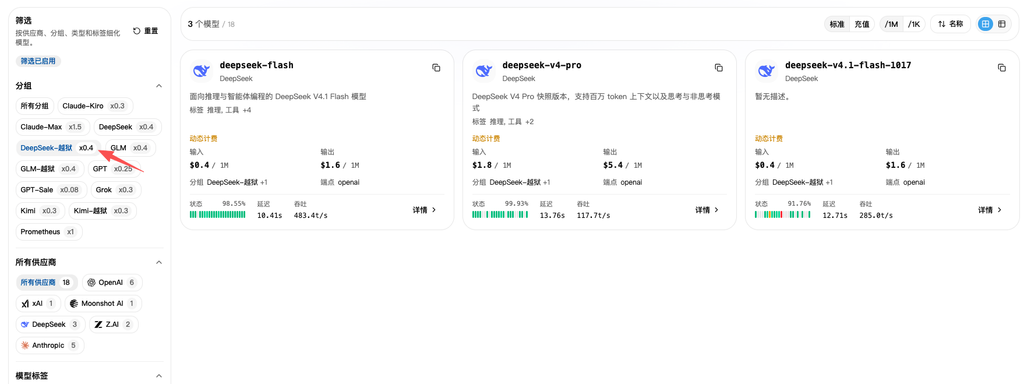Click the 91.76% status percentage

(799, 204)
